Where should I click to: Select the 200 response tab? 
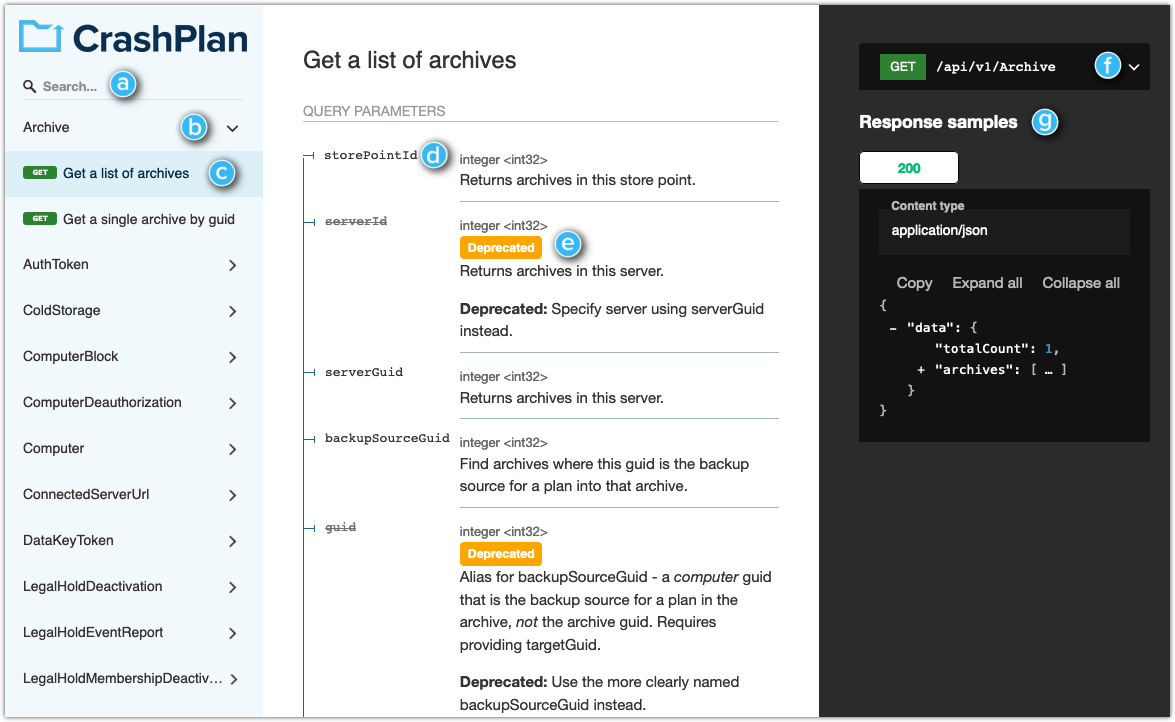(x=908, y=168)
